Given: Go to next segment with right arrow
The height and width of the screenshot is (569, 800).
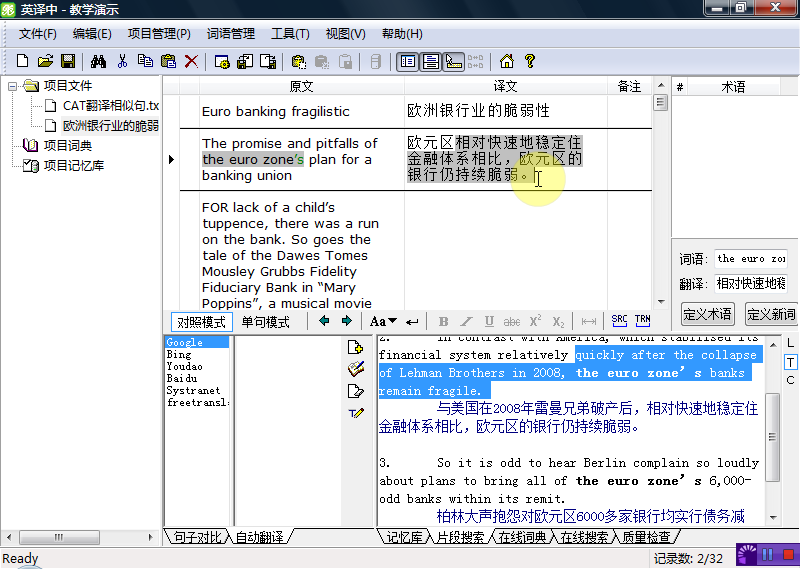Looking at the screenshot, I should (x=346, y=321).
